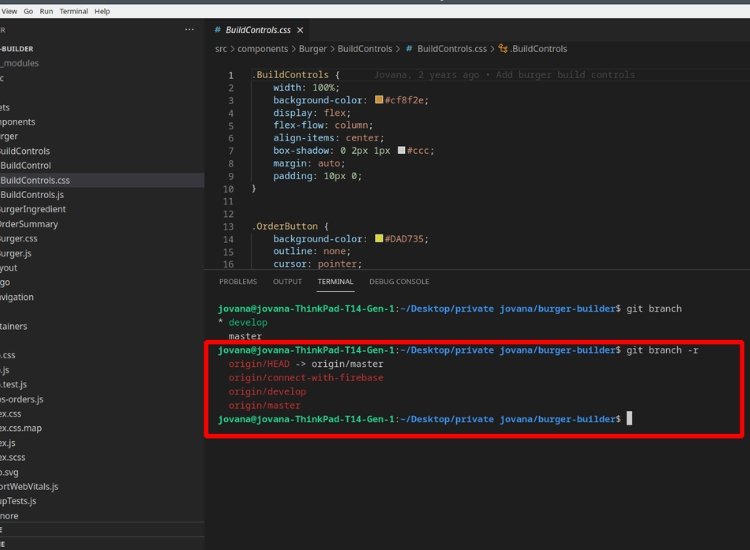Switch to the PROBLEMS panel tab

click(x=238, y=282)
